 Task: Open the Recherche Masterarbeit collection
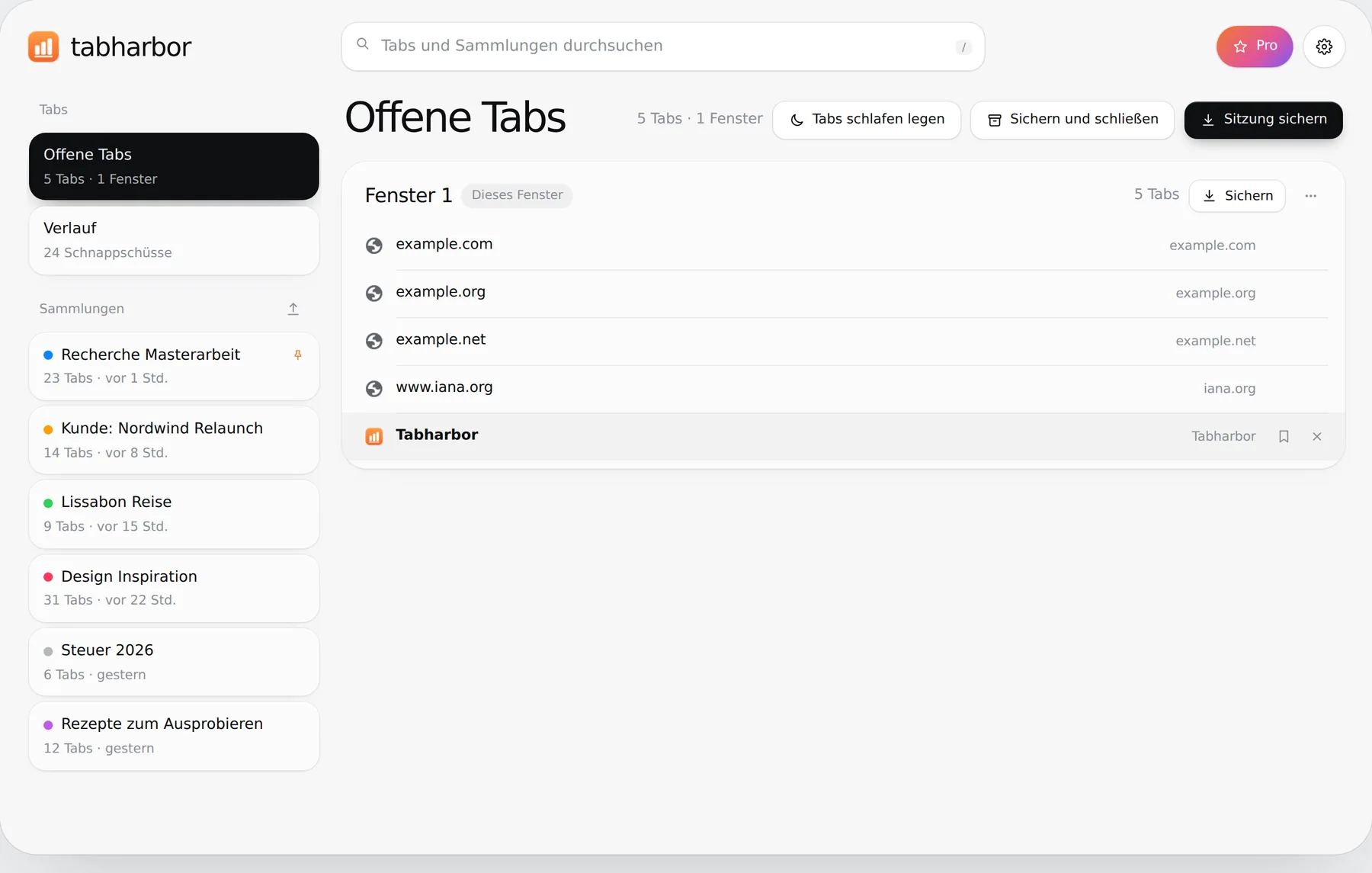[174, 366]
